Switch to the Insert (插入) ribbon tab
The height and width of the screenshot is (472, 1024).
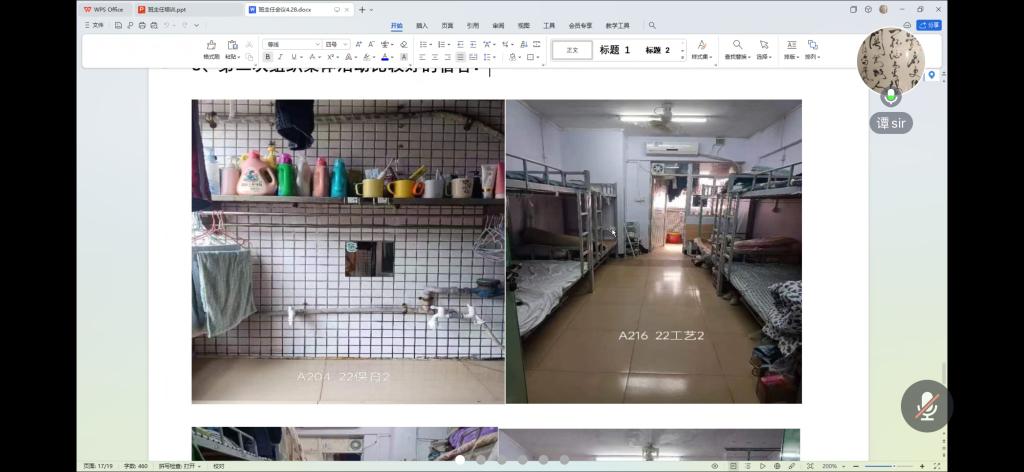pyautogui.click(x=422, y=25)
